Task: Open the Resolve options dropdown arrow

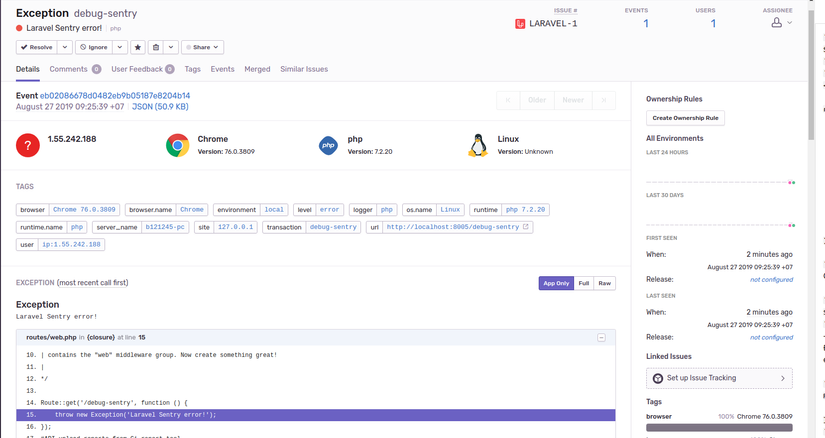Action: click(65, 47)
